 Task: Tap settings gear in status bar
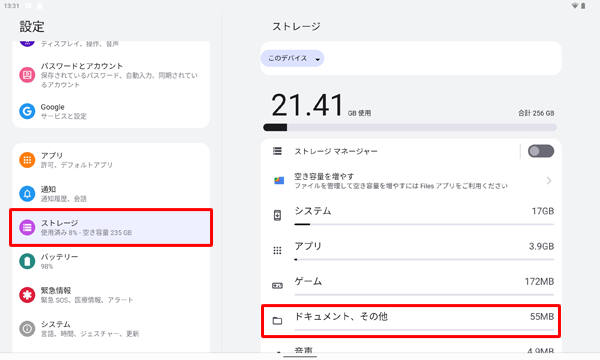tap(29, 6)
